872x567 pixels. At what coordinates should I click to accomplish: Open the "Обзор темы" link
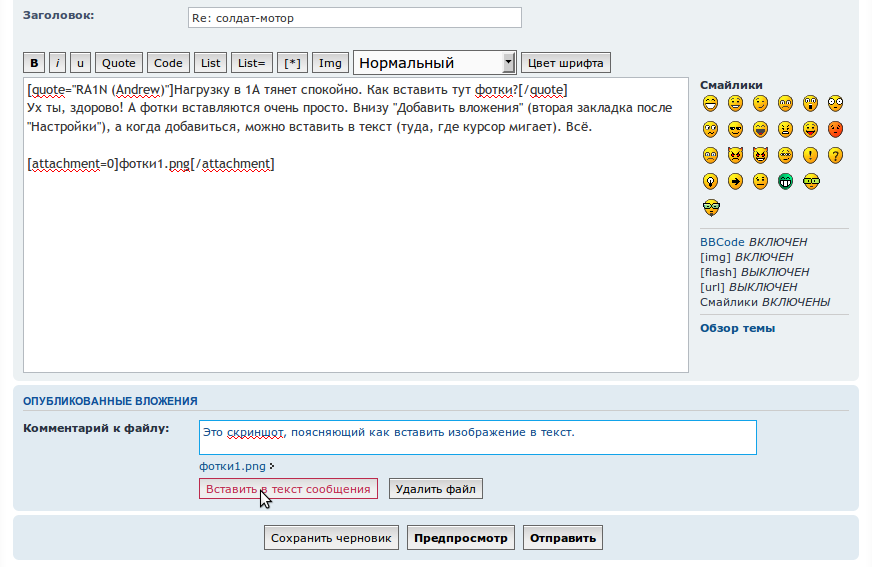tap(737, 328)
